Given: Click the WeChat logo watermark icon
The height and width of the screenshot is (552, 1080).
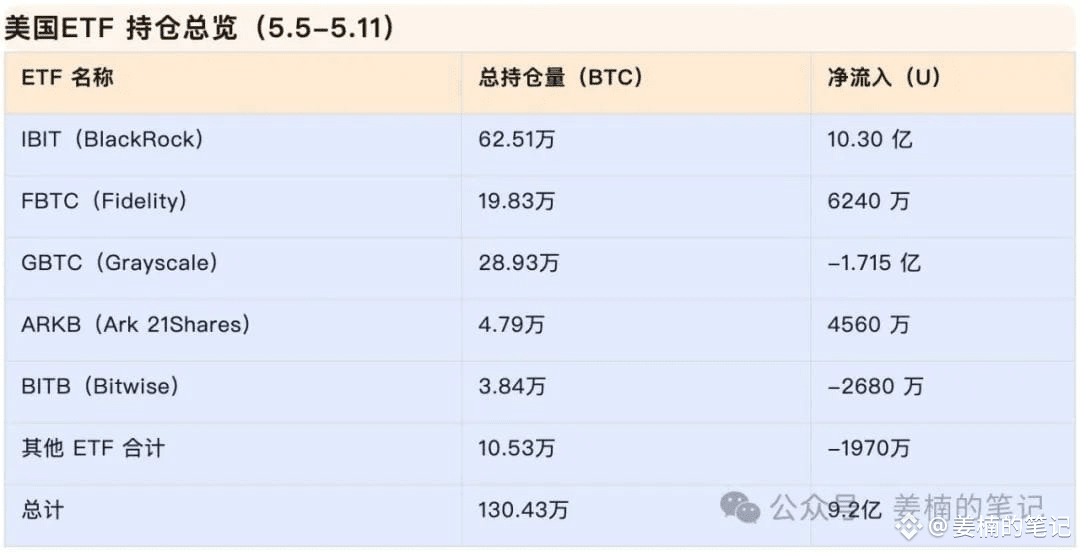Looking at the screenshot, I should click(740, 507).
